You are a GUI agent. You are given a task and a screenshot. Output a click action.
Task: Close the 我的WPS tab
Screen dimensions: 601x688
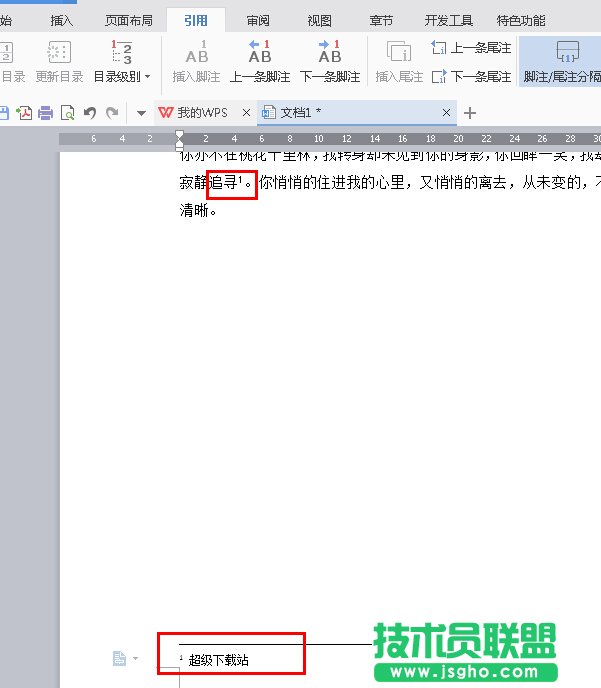click(x=246, y=113)
